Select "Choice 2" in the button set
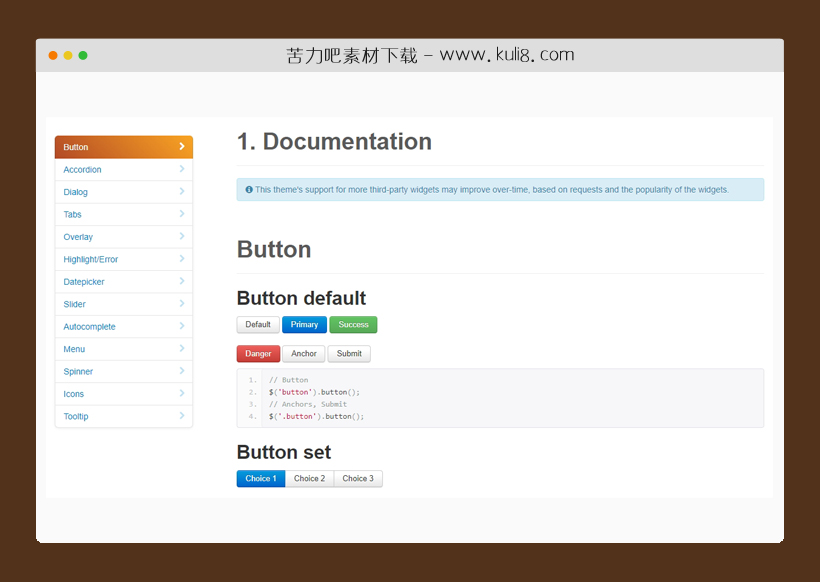The height and width of the screenshot is (582, 820). [x=309, y=478]
